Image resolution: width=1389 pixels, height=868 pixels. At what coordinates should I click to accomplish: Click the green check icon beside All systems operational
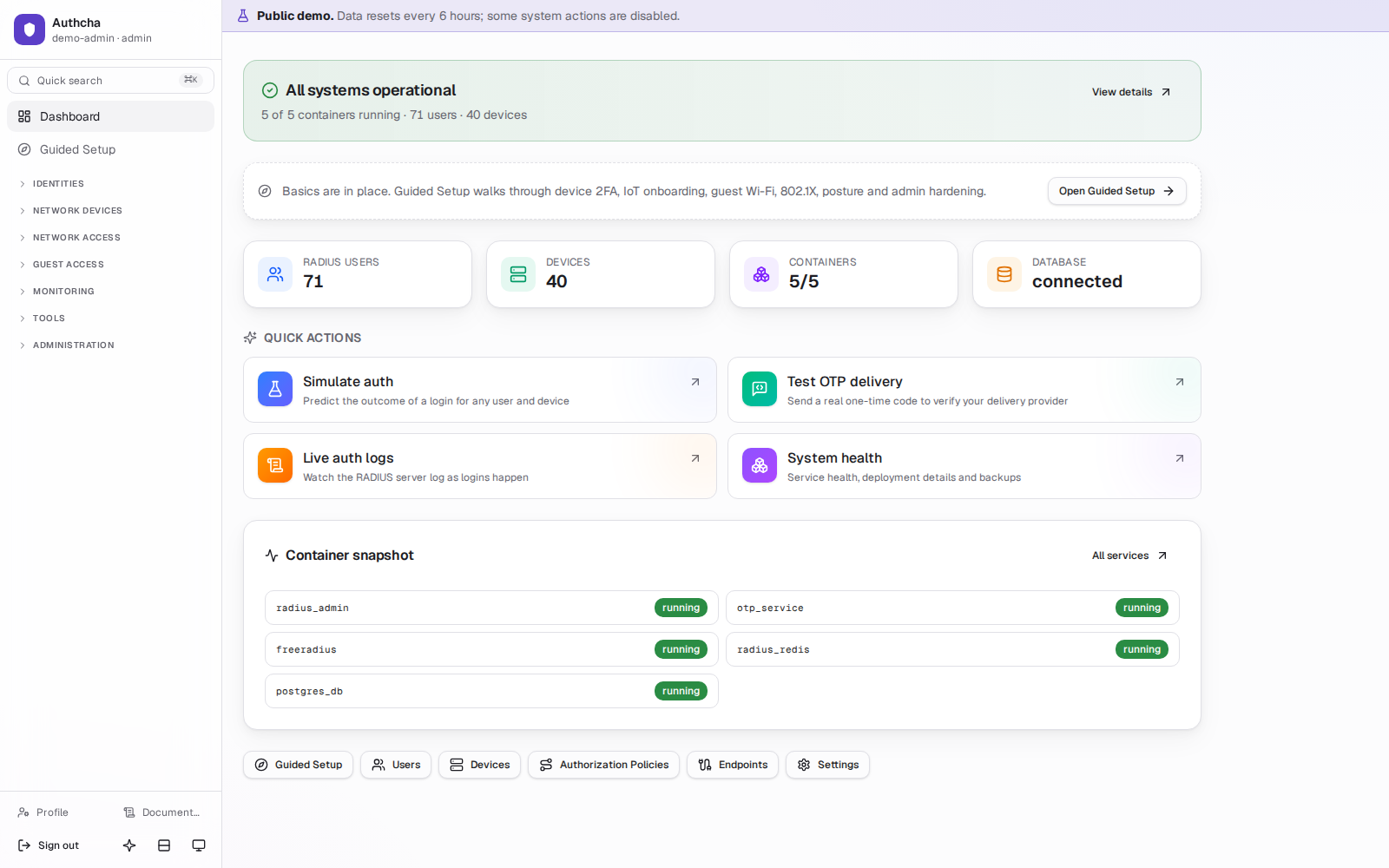click(x=270, y=90)
